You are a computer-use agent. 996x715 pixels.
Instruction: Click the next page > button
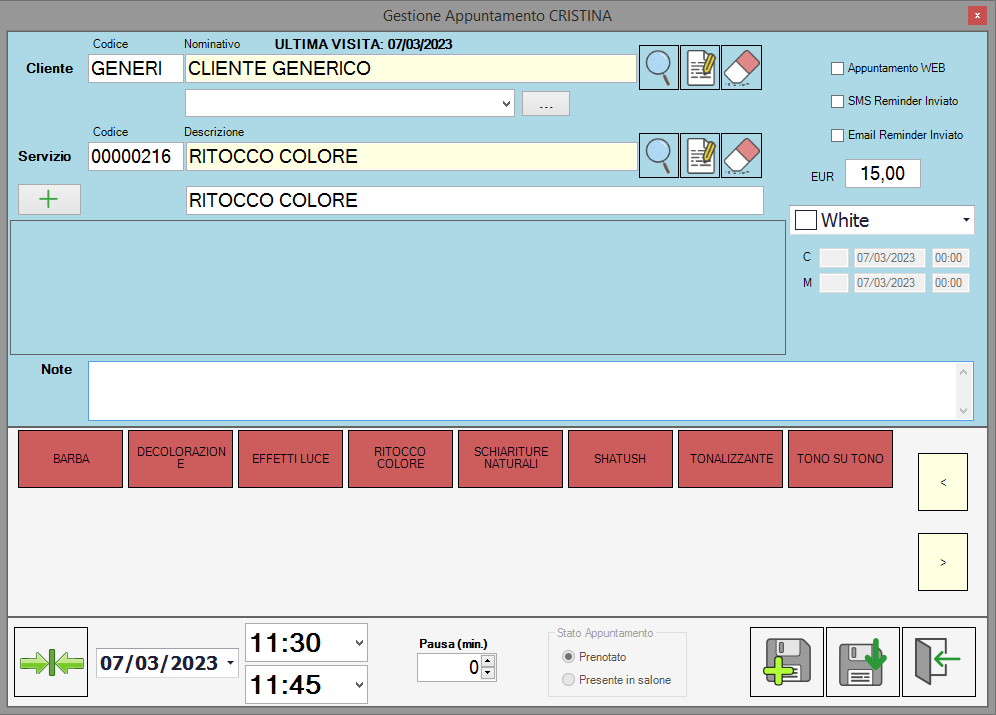click(942, 562)
